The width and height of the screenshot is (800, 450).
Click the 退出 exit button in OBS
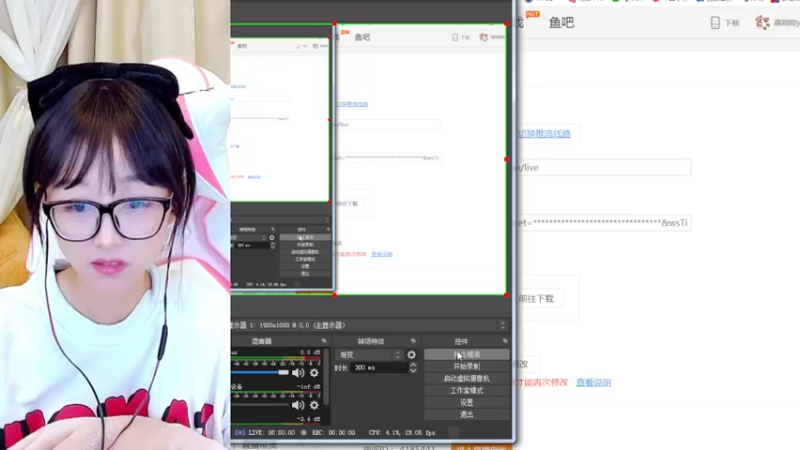466,414
